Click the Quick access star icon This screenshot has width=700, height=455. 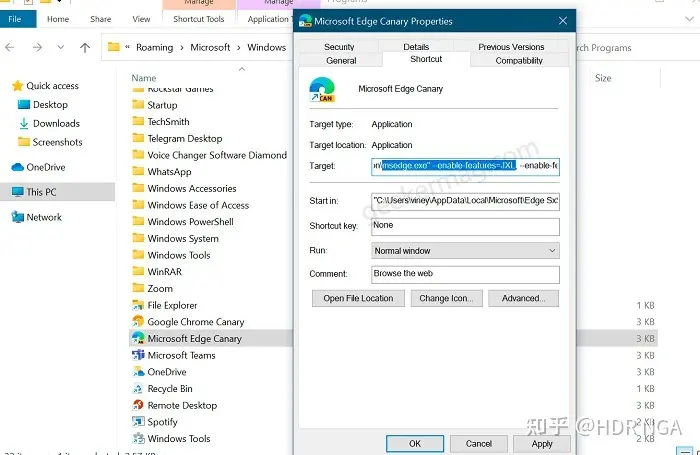click(x=17, y=86)
